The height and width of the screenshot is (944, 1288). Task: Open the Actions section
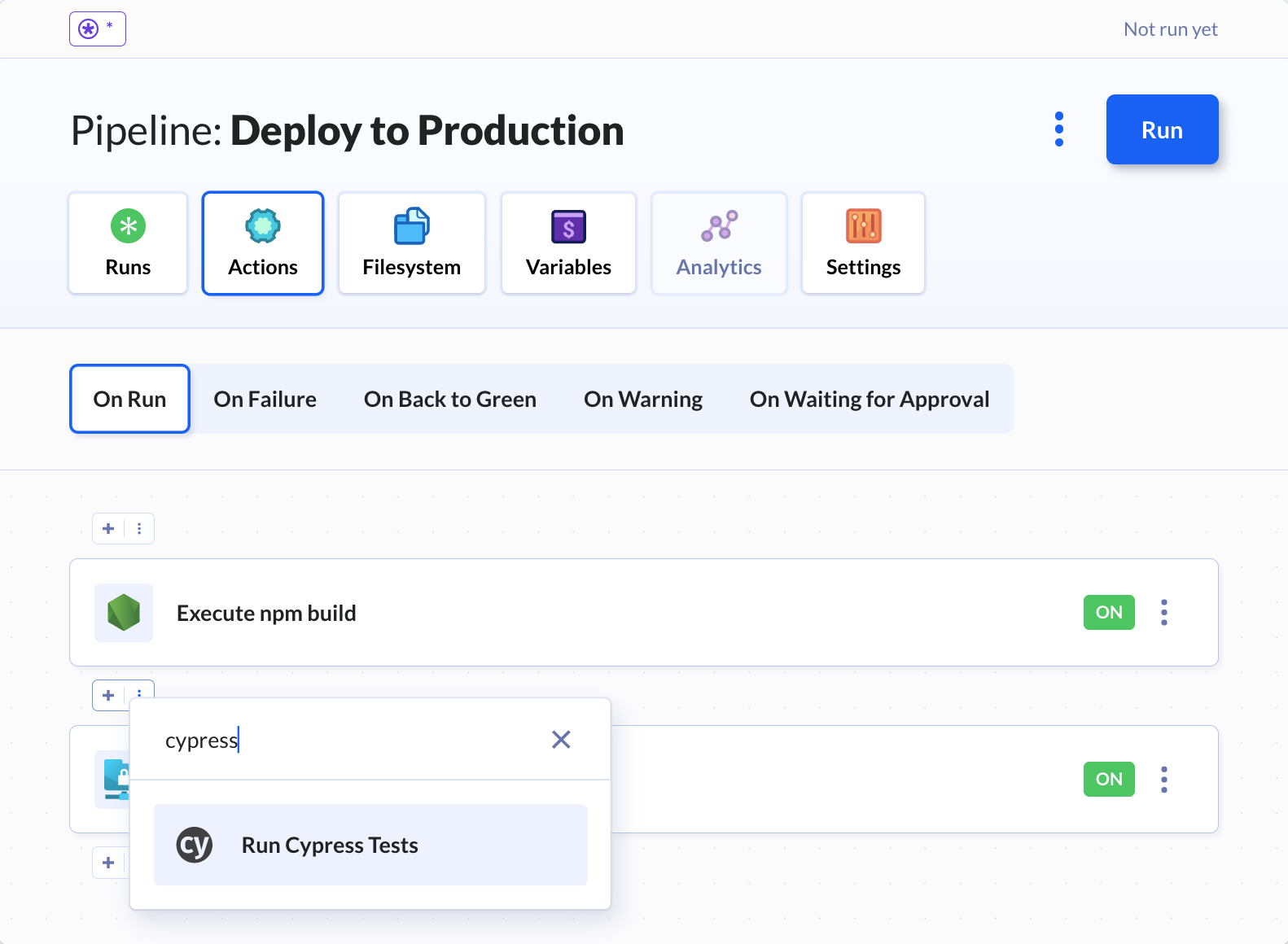point(263,243)
